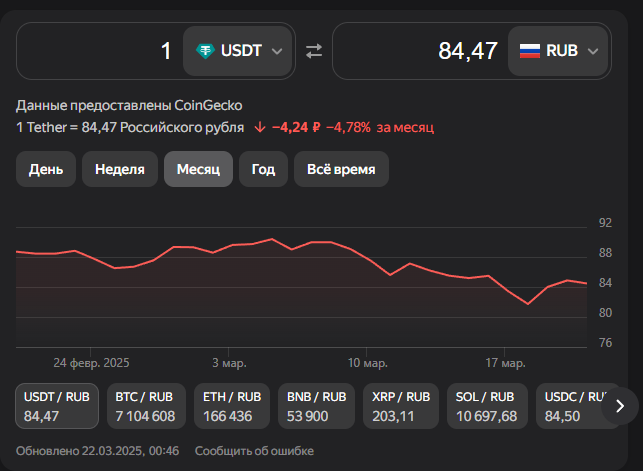Click the Tether USDT diamond logo
Screen dimensions: 643x471
pos(205,51)
